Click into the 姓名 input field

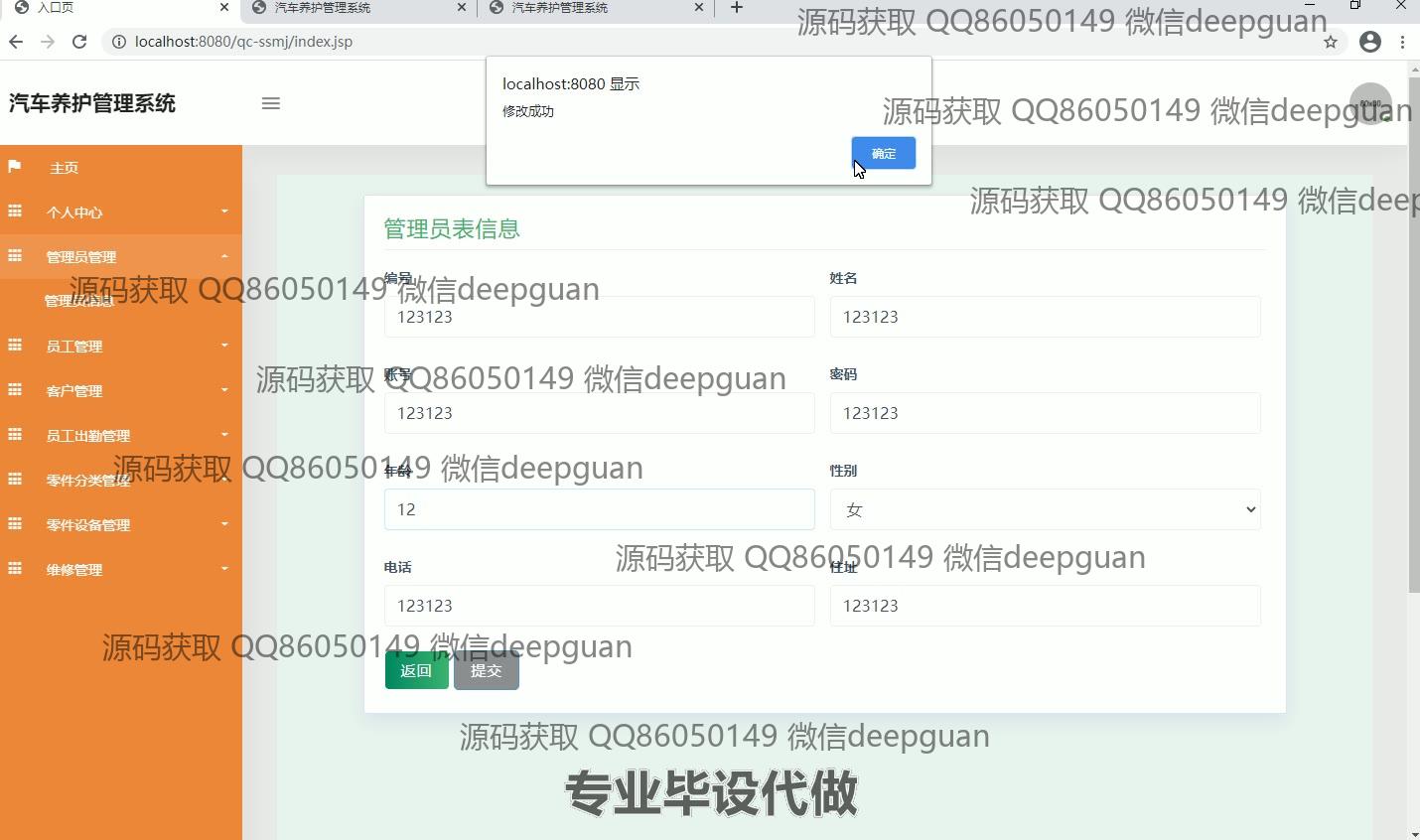(1045, 317)
